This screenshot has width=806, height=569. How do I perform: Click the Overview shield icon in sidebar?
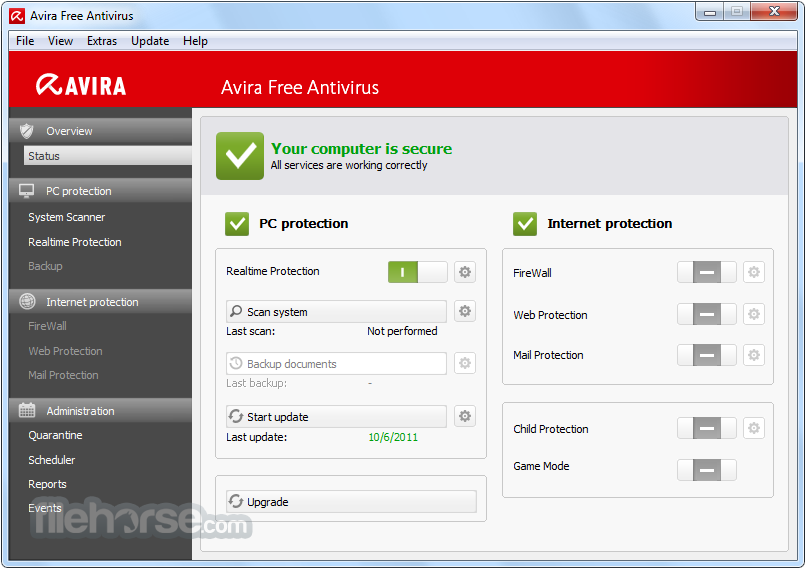27,131
